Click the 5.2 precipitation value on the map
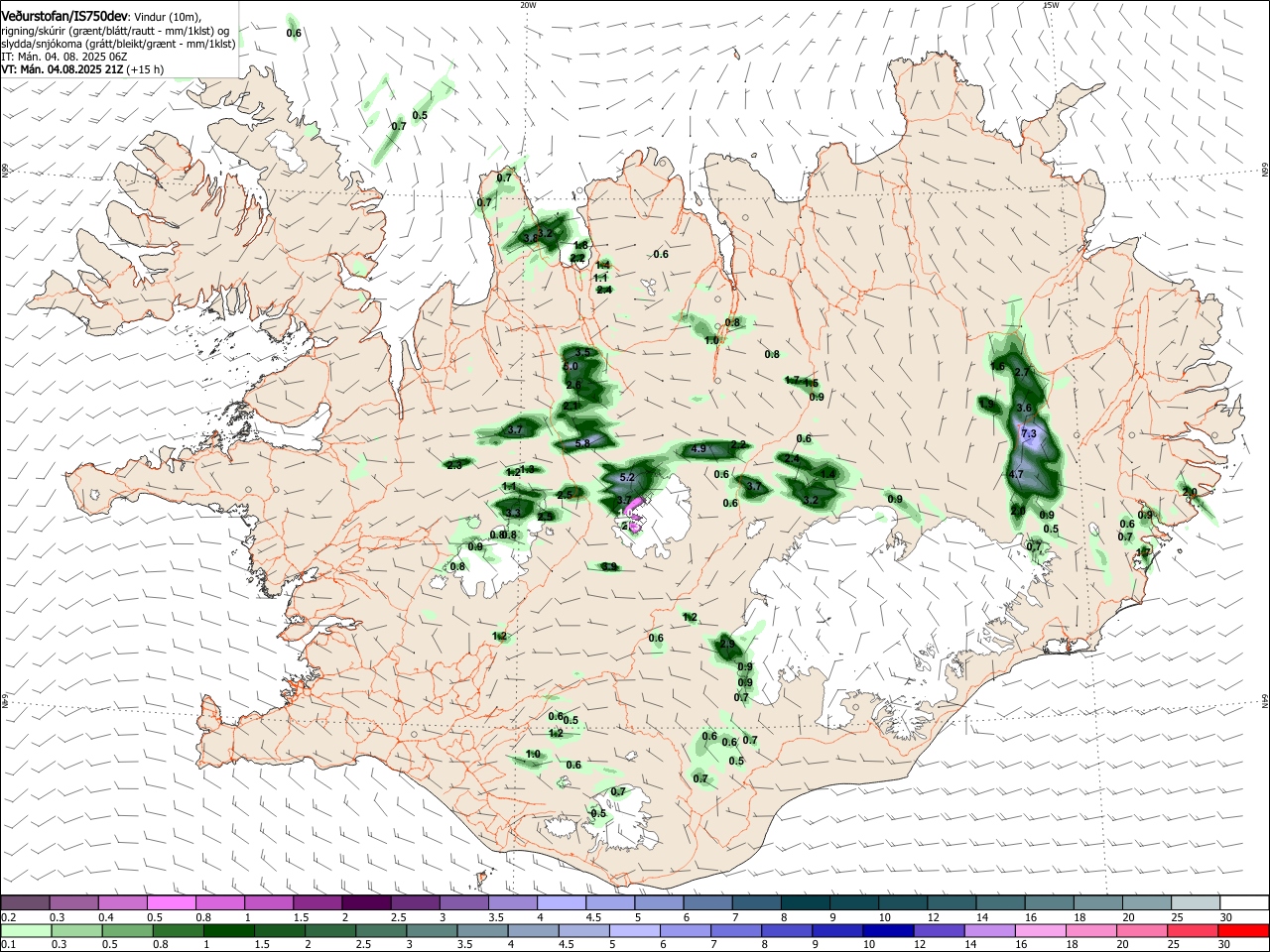Screen dimensions: 1270x952 point(626,477)
